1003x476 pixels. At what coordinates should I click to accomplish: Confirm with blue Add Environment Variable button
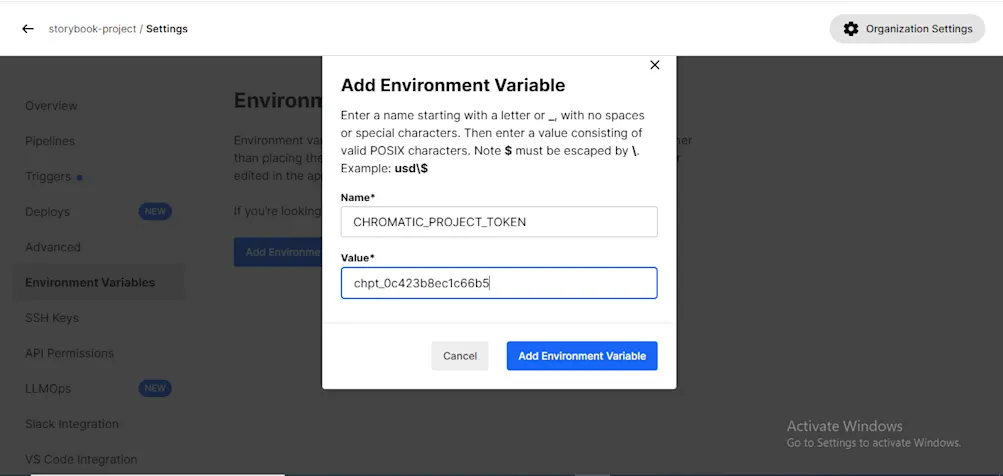pos(582,356)
